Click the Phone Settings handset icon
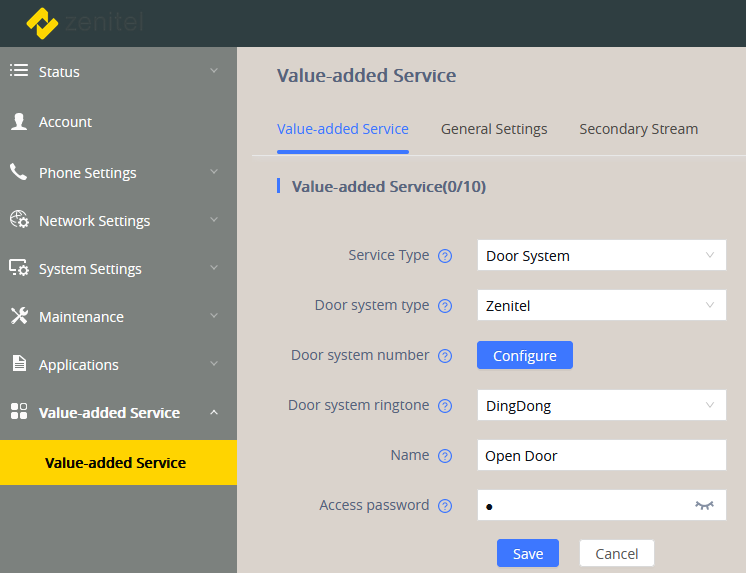 pyautogui.click(x=18, y=172)
